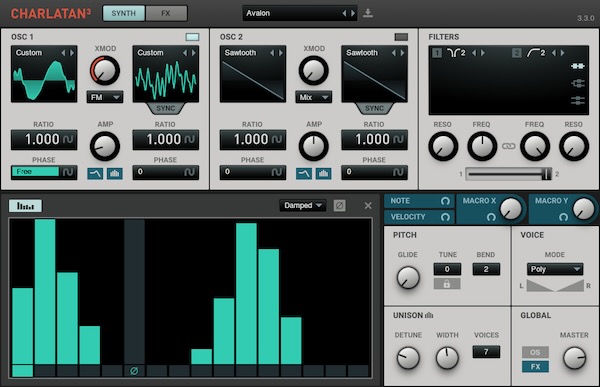Load the next preset after Avalon
Screen dimensions: 600x387
353,13
